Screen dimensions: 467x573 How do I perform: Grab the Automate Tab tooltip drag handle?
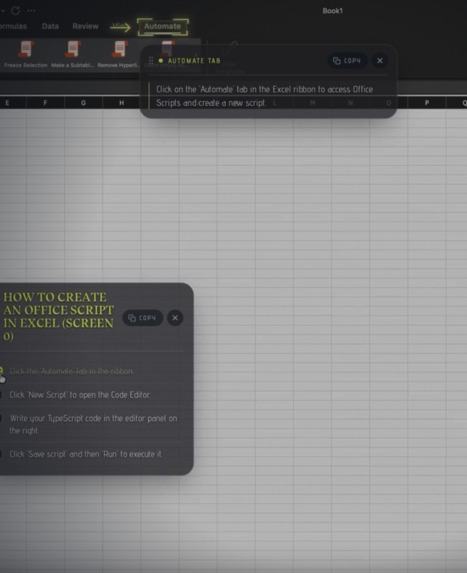[x=151, y=61]
